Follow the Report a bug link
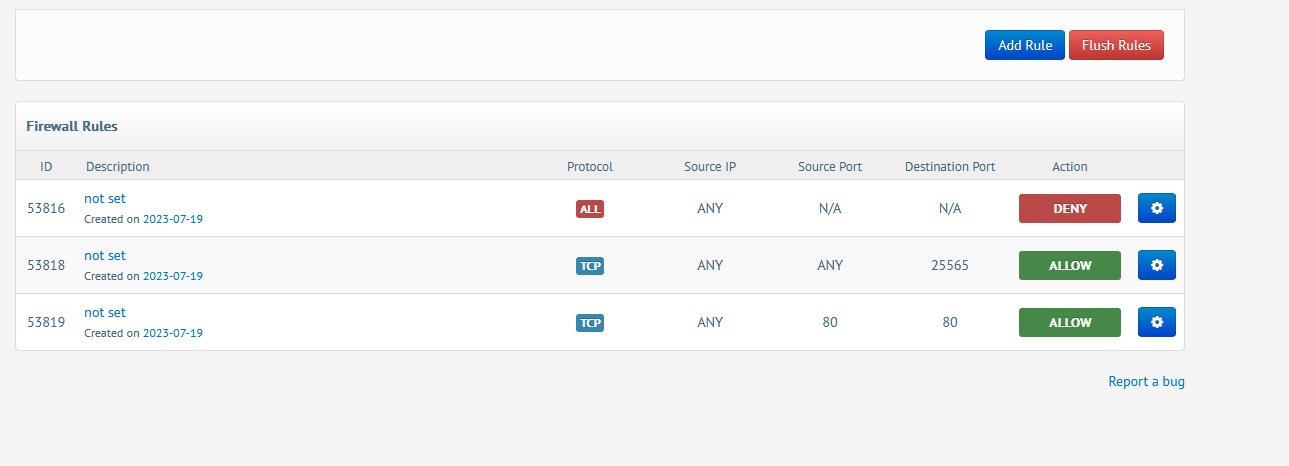 click(1146, 381)
